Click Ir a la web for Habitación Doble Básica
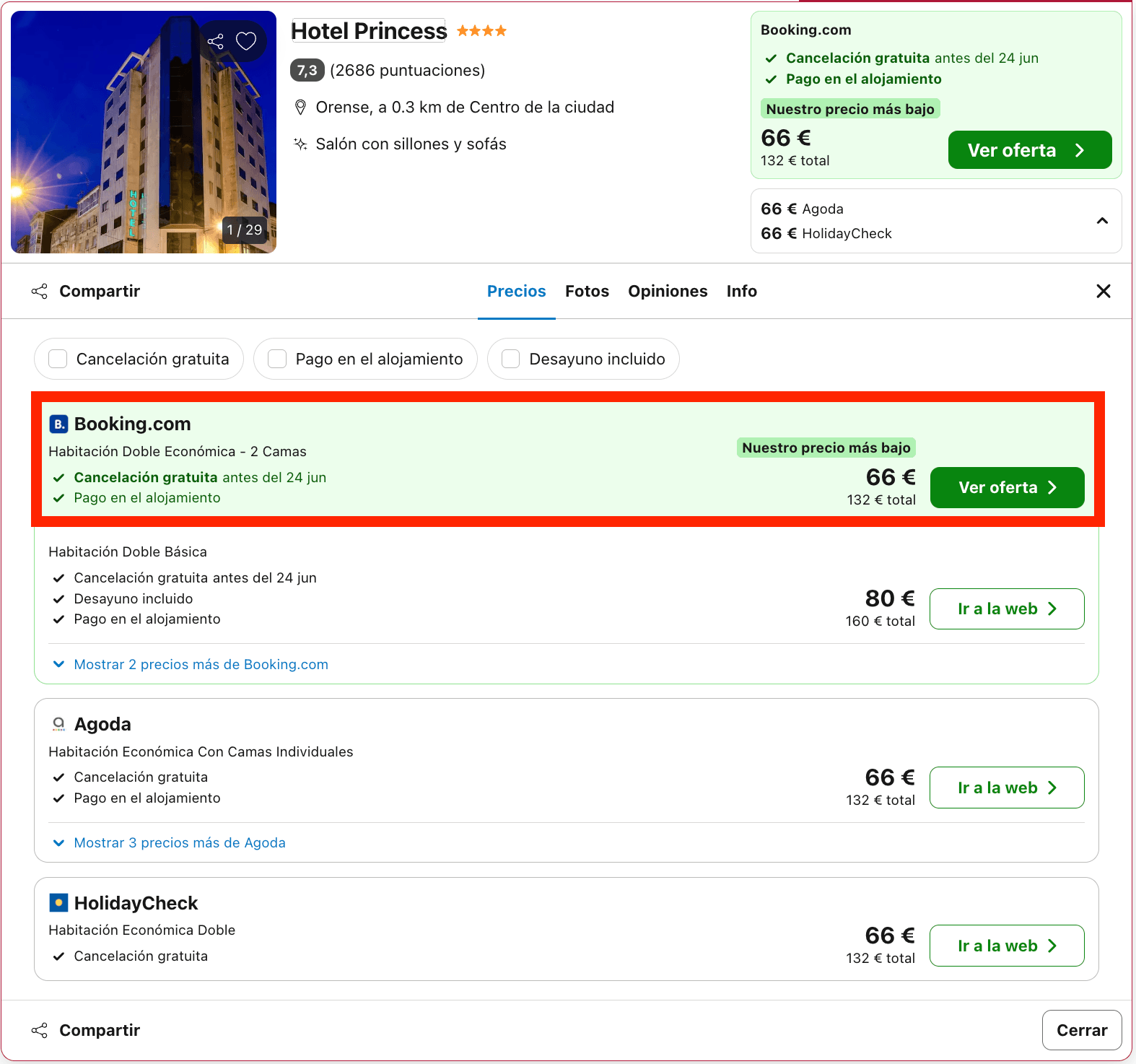The image size is (1136, 1064). pyautogui.click(x=1007, y=609)
